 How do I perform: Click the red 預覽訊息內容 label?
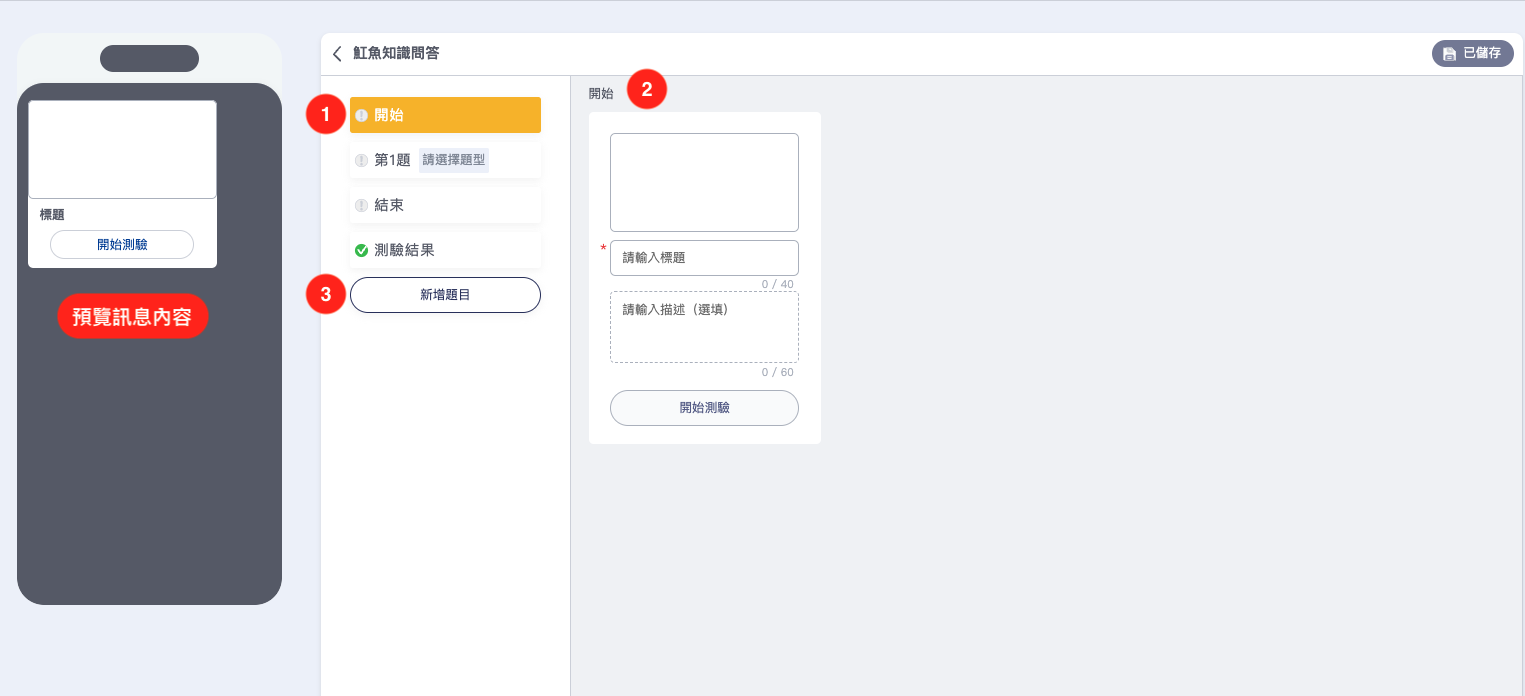[133, 316]
